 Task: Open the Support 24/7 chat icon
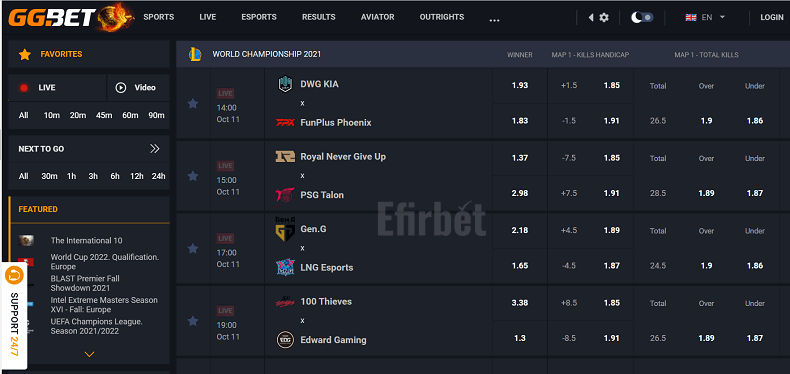(14, 275)
